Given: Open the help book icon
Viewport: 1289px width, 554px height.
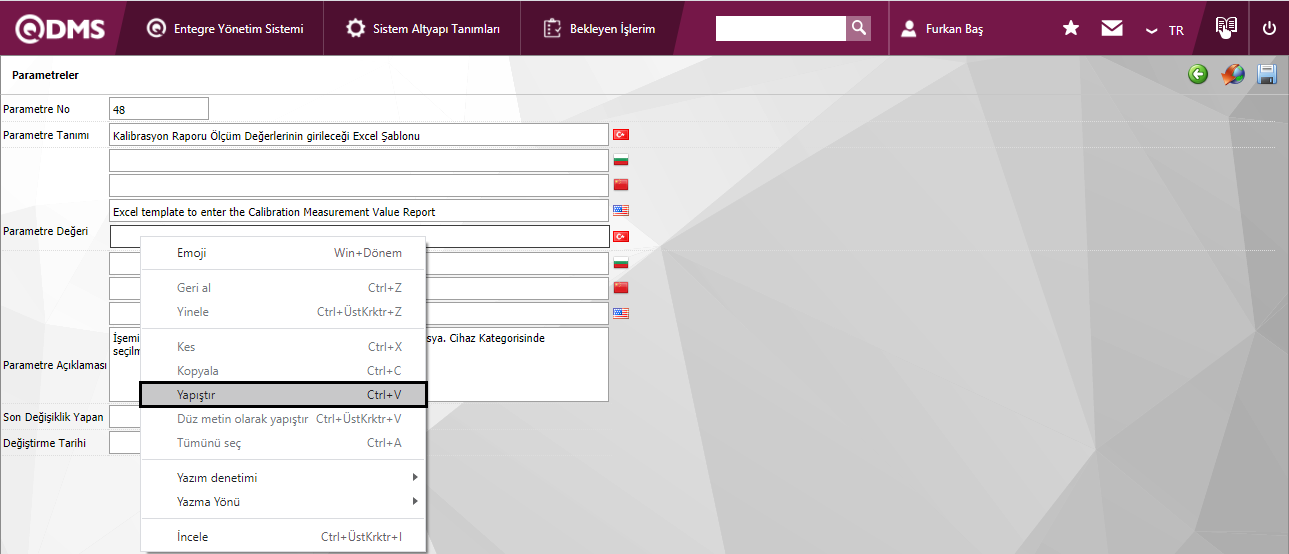Looking at the screenshot, I should click(1226, 28).
